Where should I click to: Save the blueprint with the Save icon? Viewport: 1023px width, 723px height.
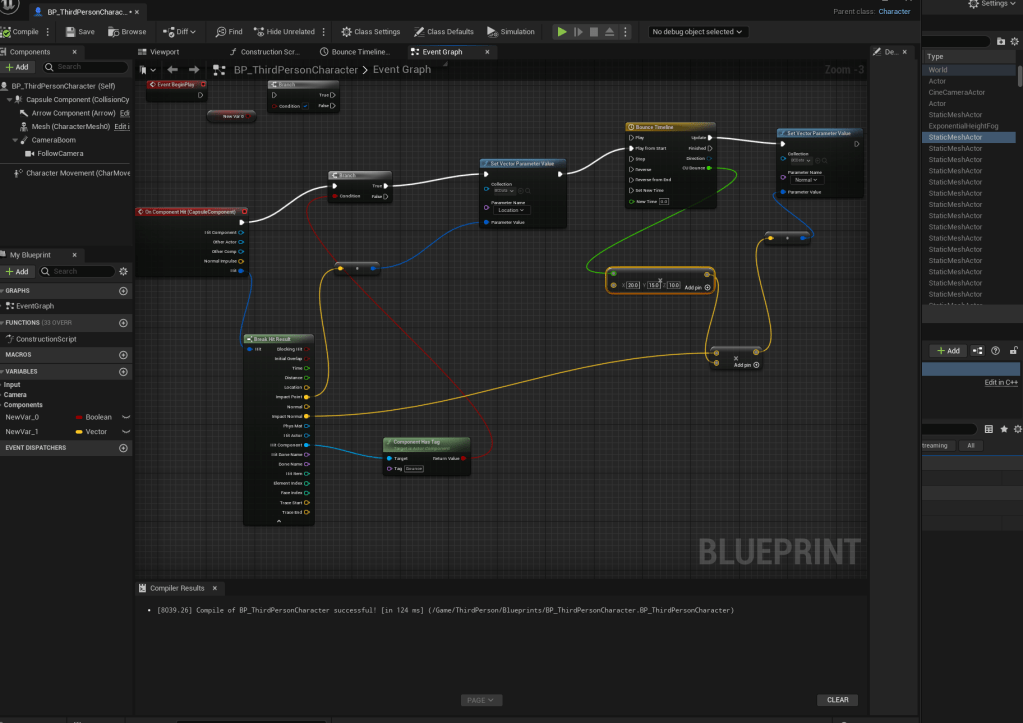point(79,31)
